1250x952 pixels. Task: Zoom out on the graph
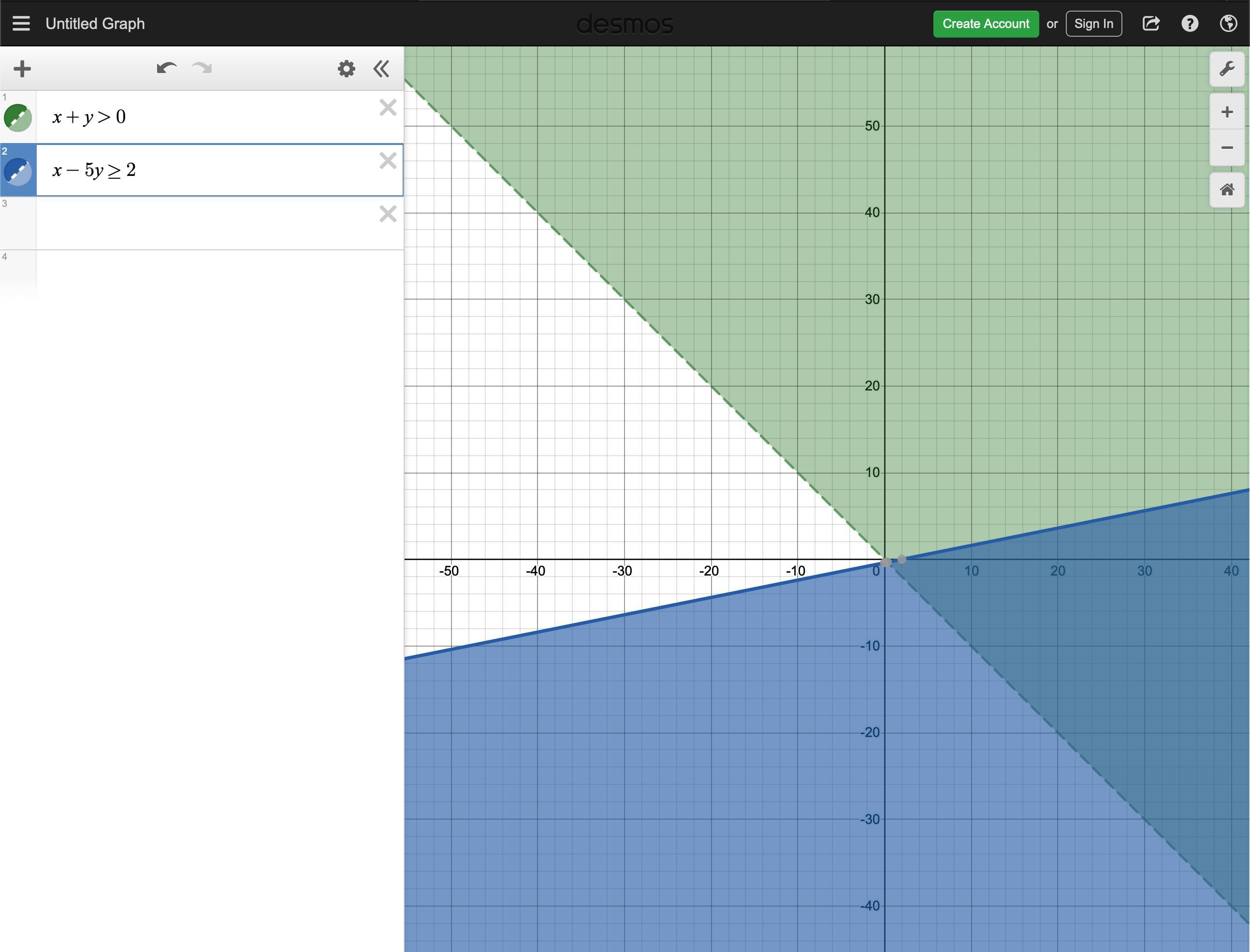(x=1227, y=148)
